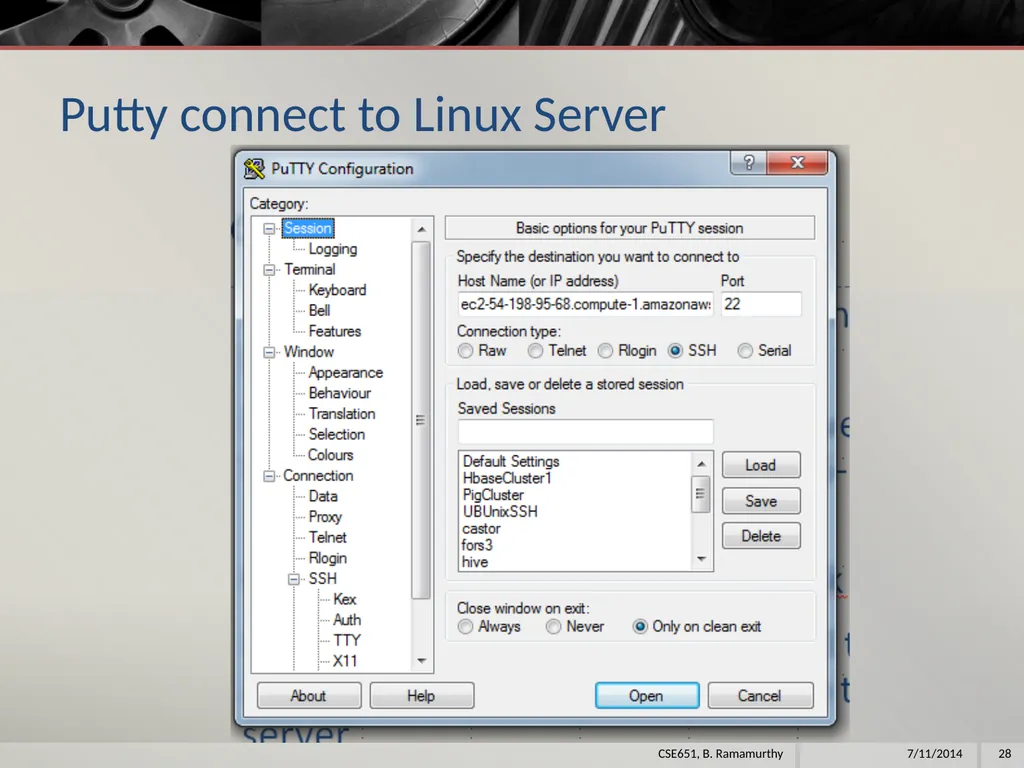Select fors3 saved session
1024x768 pixels.
click(x=477, y=545)
